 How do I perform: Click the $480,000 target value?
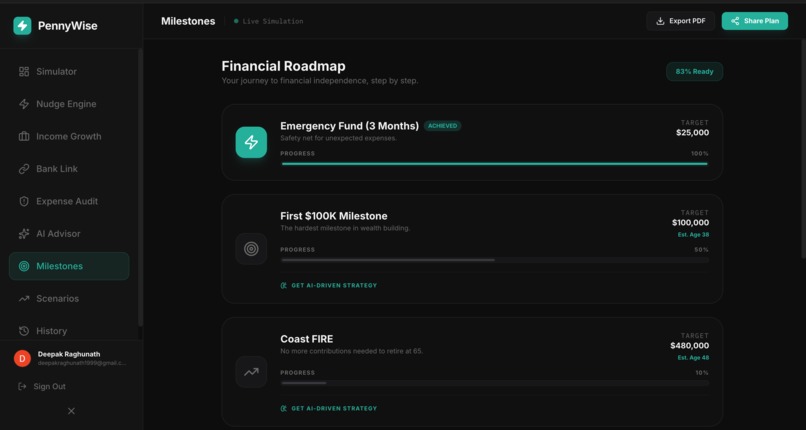click(689, 346)
